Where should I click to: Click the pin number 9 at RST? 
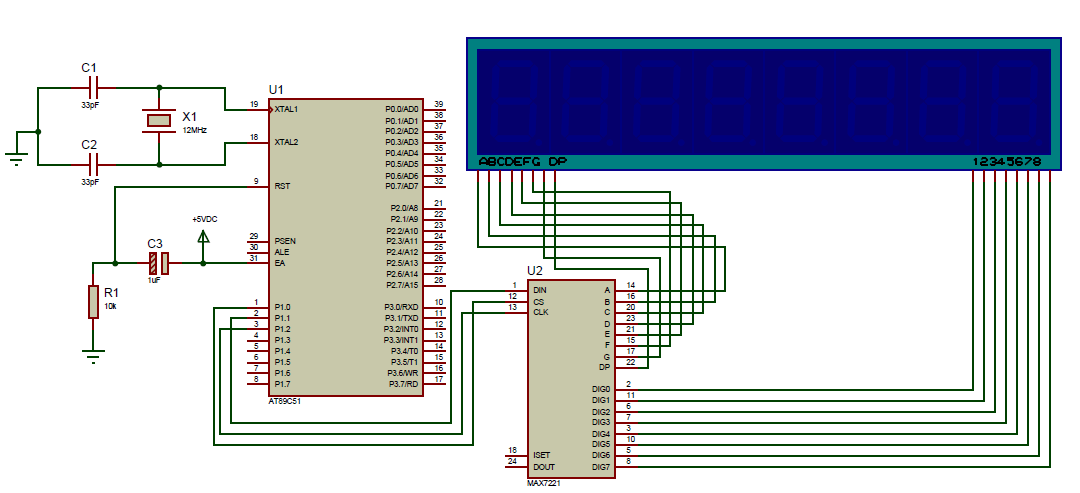256,181
